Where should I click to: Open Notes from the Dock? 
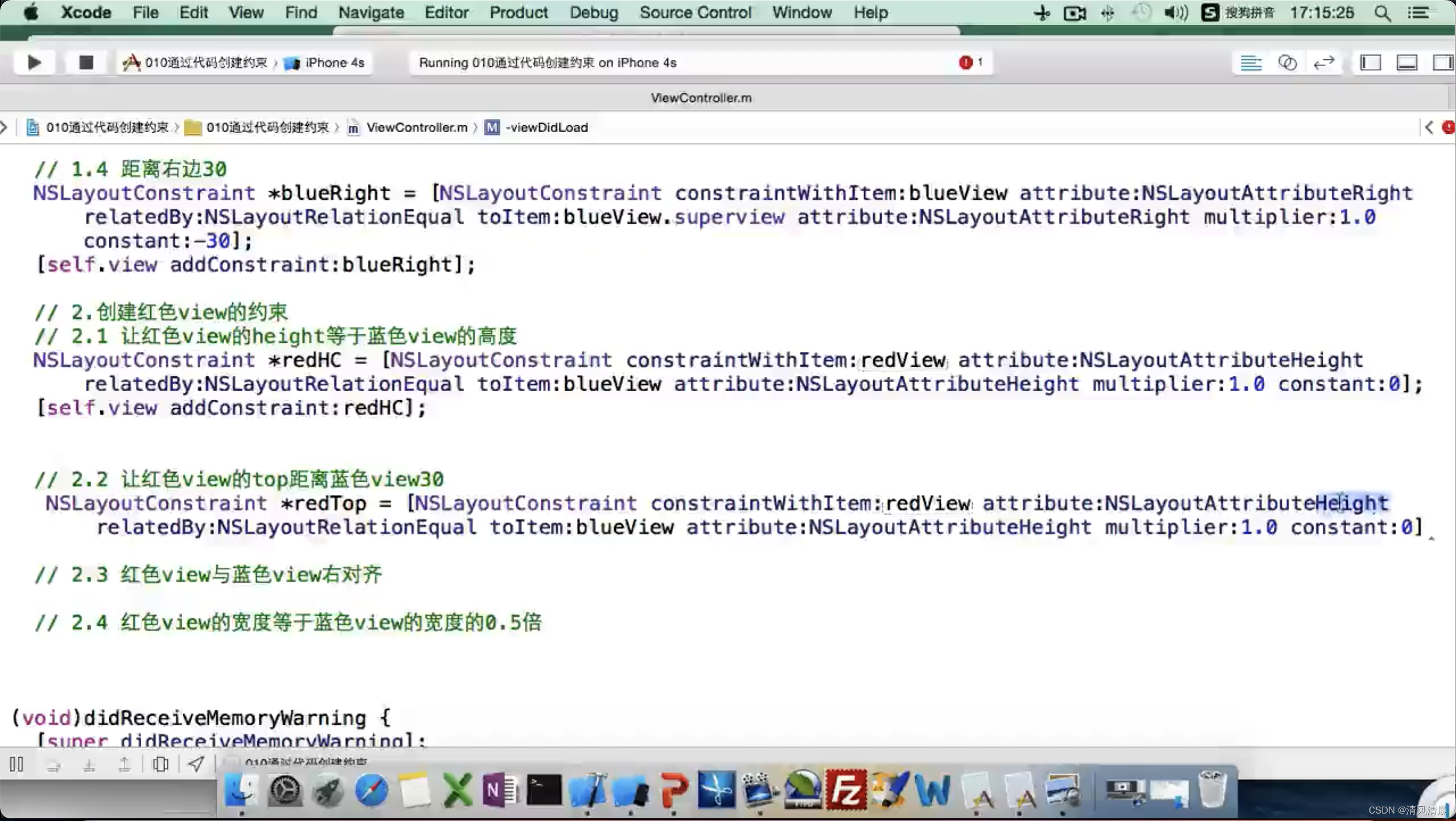coord(414,790)
